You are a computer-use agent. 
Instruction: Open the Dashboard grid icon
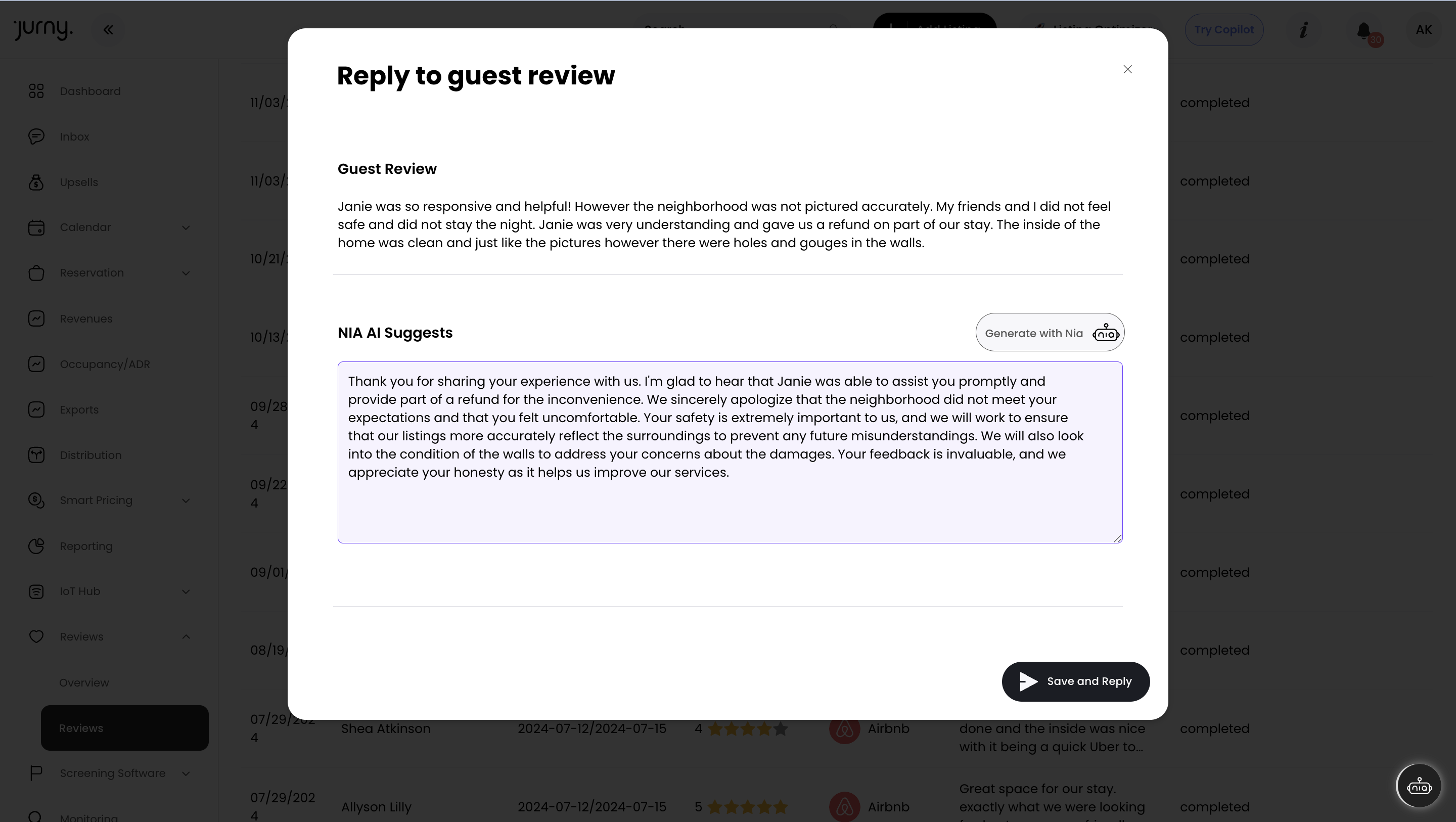tap(36, 91)
